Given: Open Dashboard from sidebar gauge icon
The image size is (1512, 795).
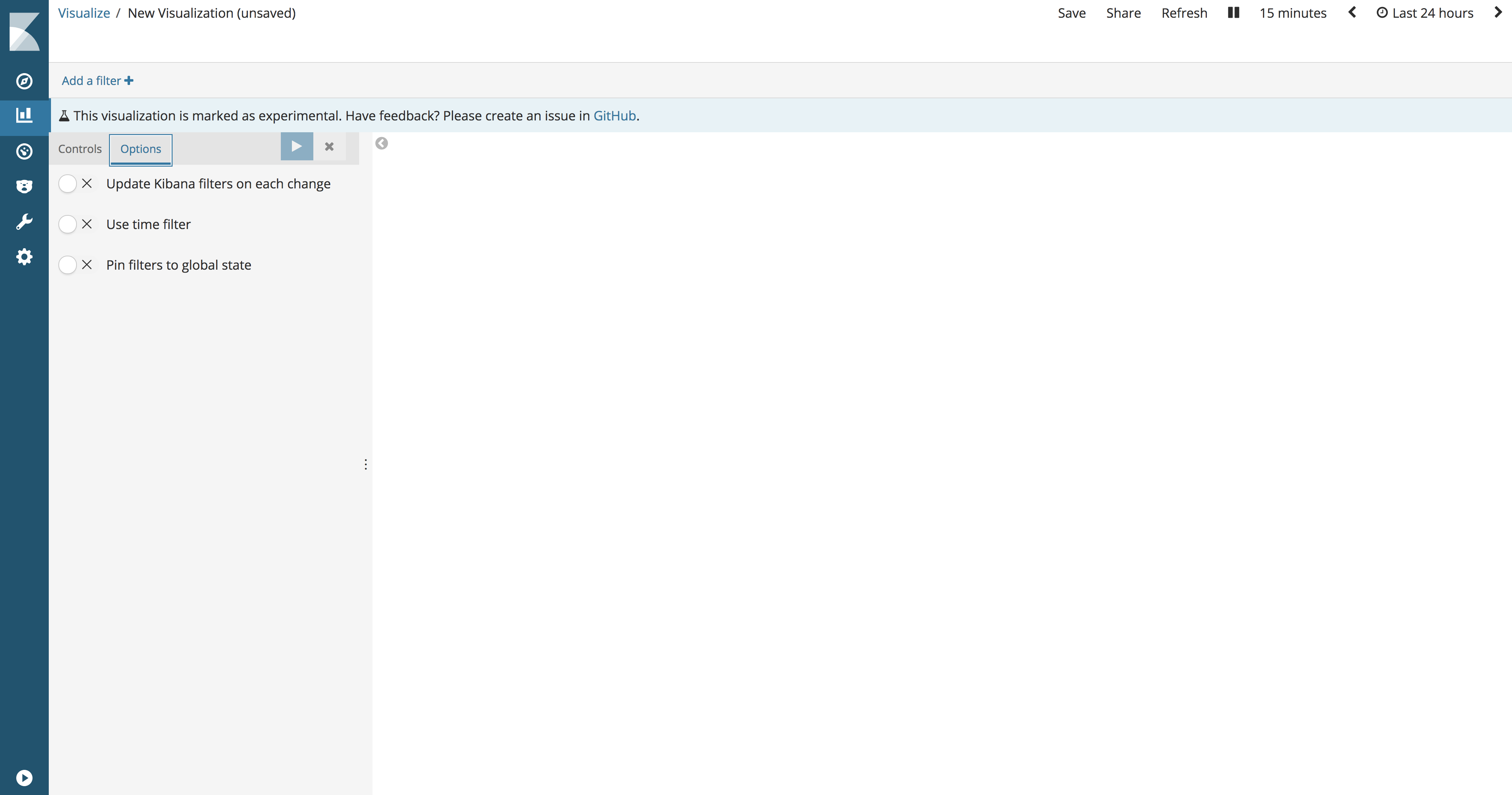Looking at the screenshot, I should [x=24, y=151].
